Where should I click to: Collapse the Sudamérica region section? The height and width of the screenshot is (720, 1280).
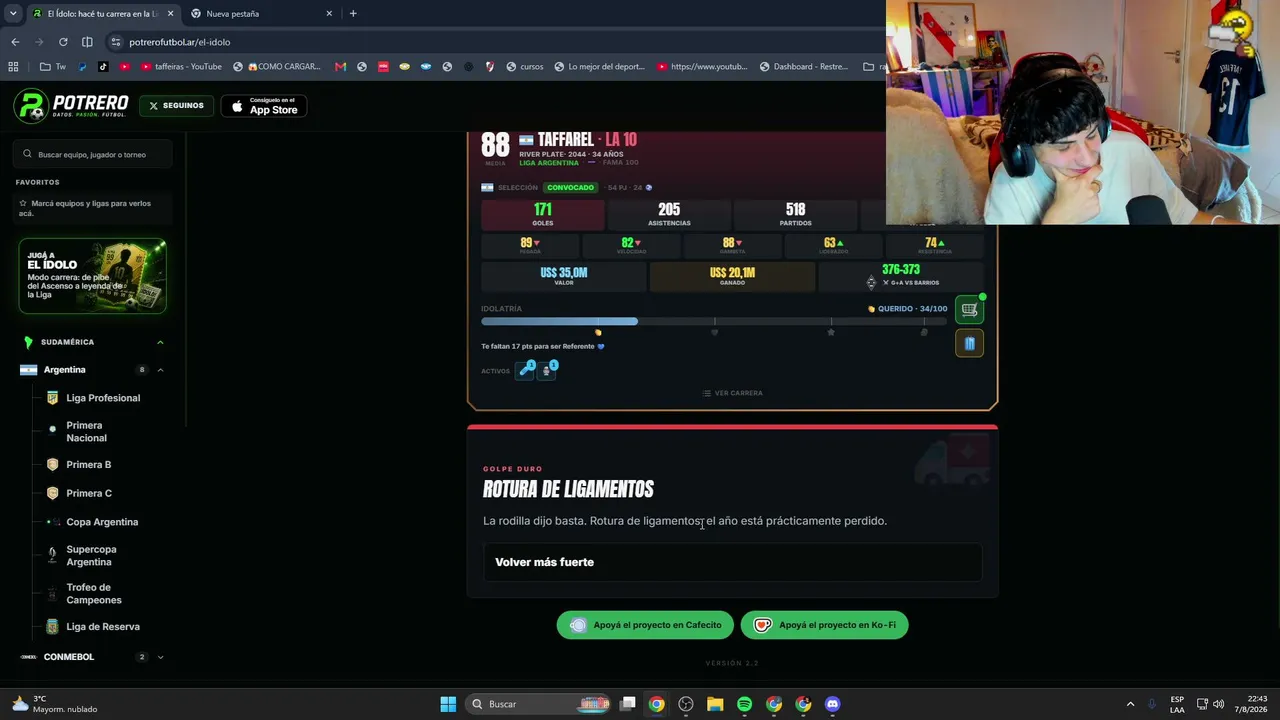[x=160, y=342]
